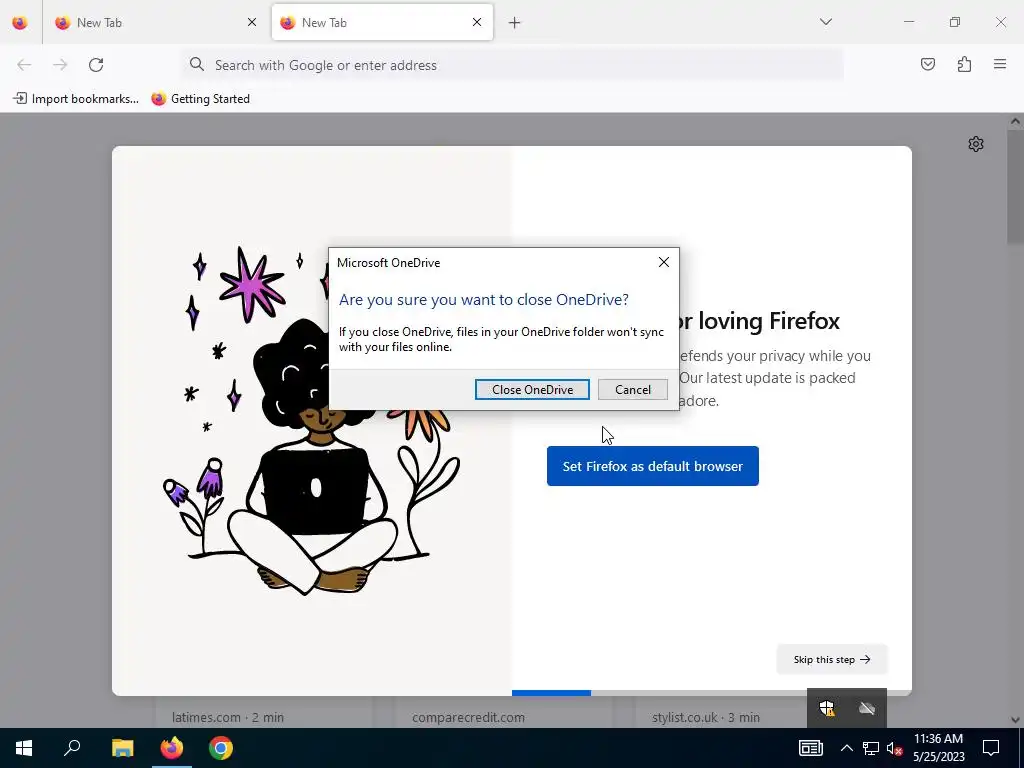Switch to the first New Tab
Image resolution: width=1024 pixels, height=768 pixels.
pyautogui.click(x=155, y=22)
